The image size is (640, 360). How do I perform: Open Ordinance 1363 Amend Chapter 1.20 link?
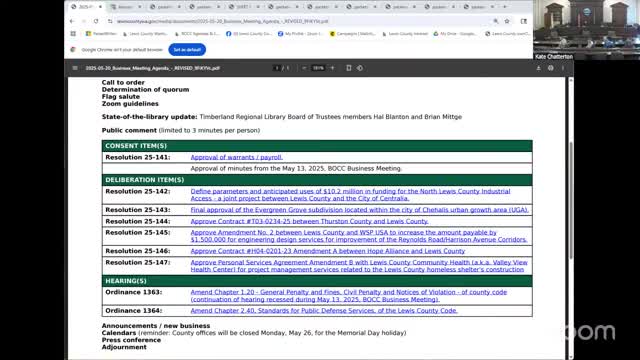pos(349,296)
